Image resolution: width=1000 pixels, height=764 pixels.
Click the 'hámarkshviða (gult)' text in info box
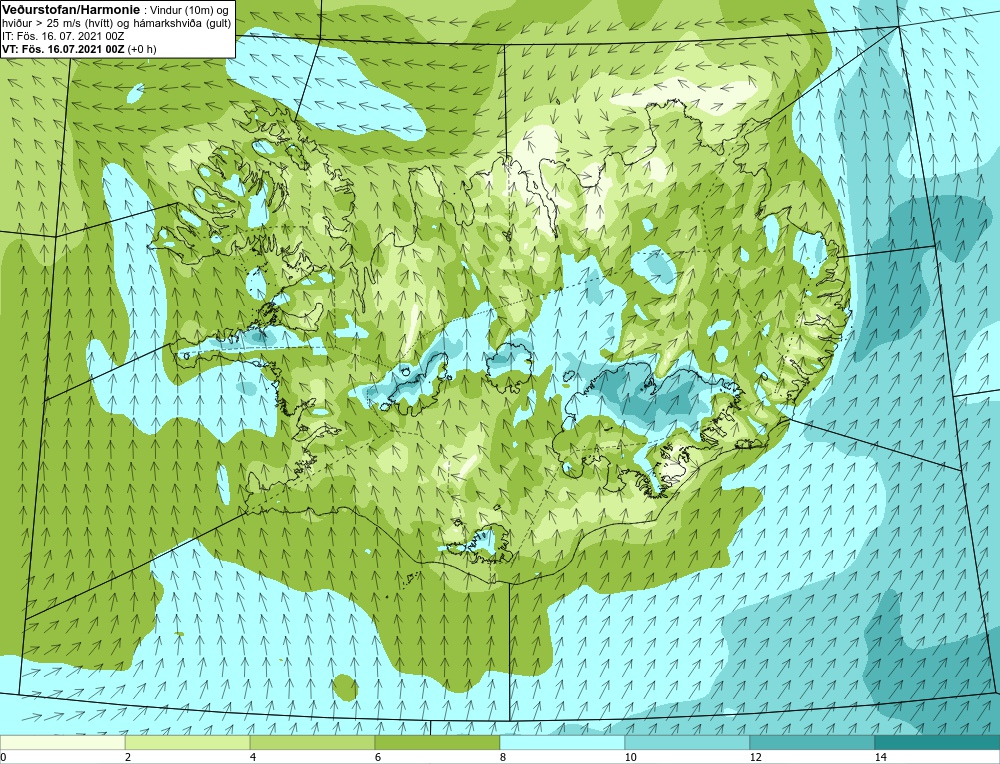(180, 24)
